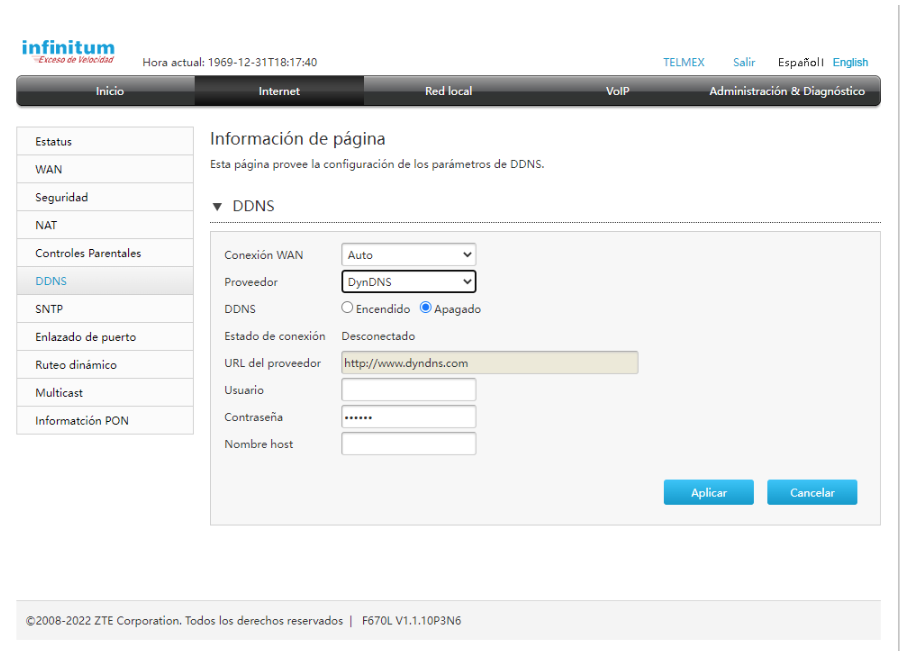Viewport: 900px width, 651px height.
Task: Open Administración & Diagnóstico tab
Action: coord(786,91)
